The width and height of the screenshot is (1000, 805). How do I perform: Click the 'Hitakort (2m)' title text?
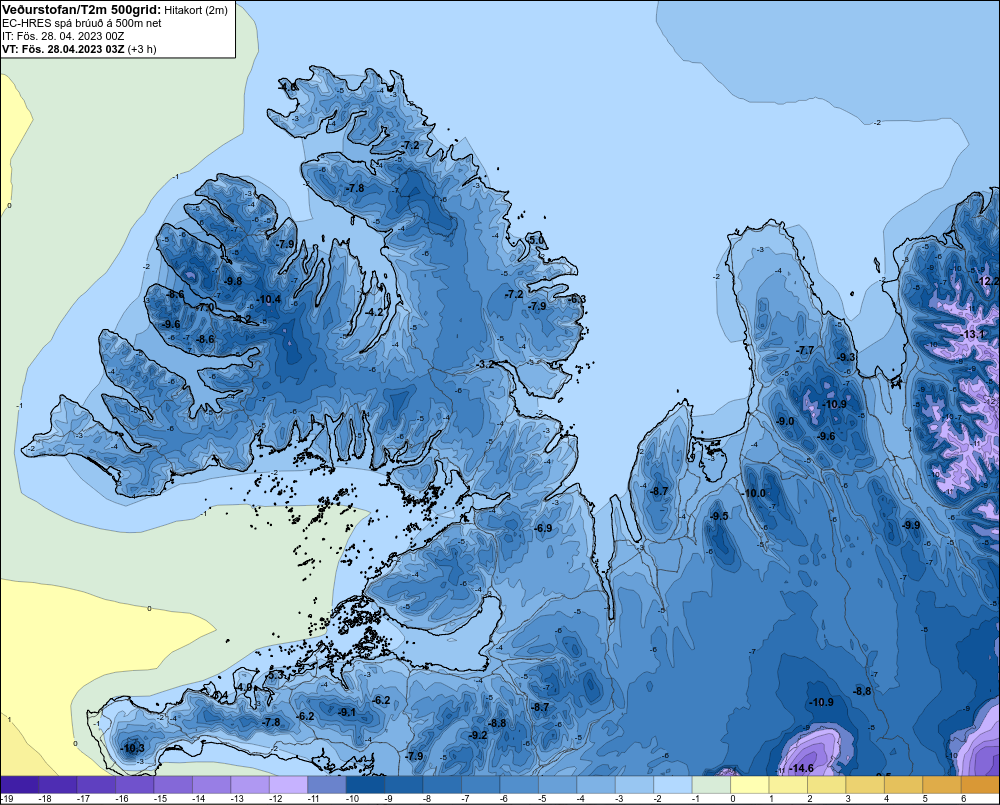click(196, 10)
